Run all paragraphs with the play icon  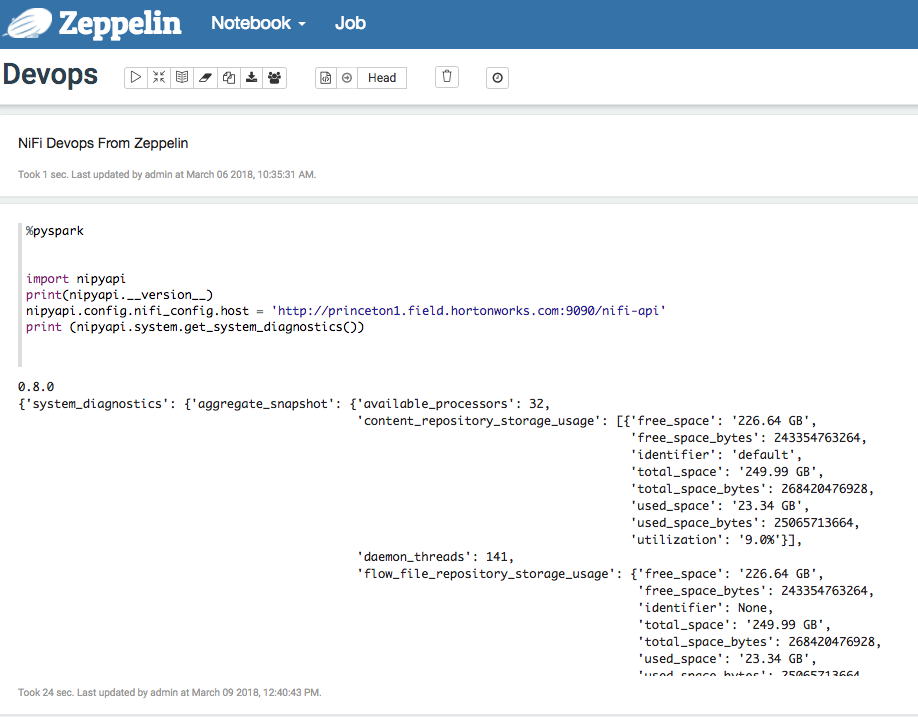point(136,77)
